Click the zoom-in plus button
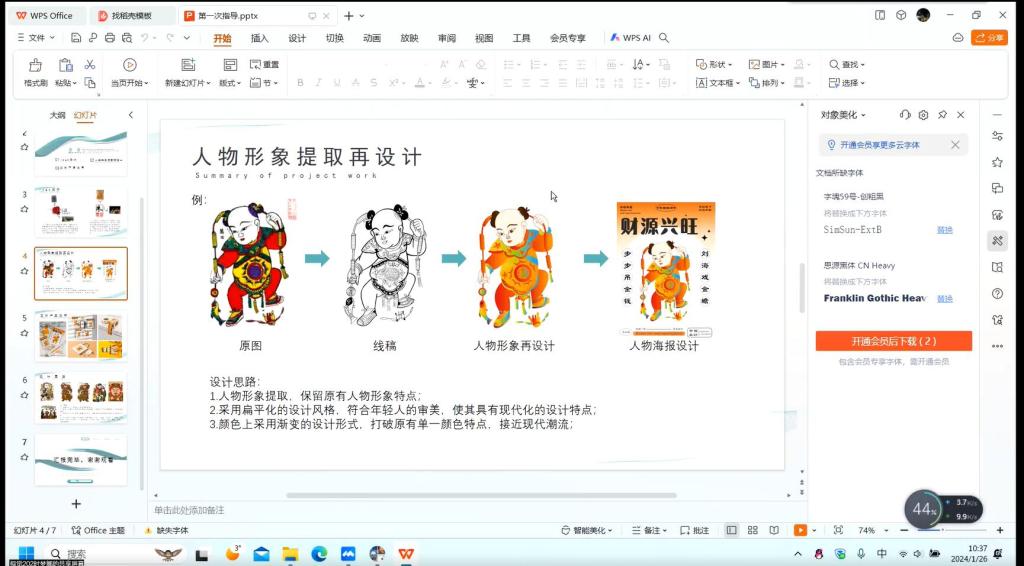The image size is (1024, 566). pyautogui.click(x=1000, y=530)
